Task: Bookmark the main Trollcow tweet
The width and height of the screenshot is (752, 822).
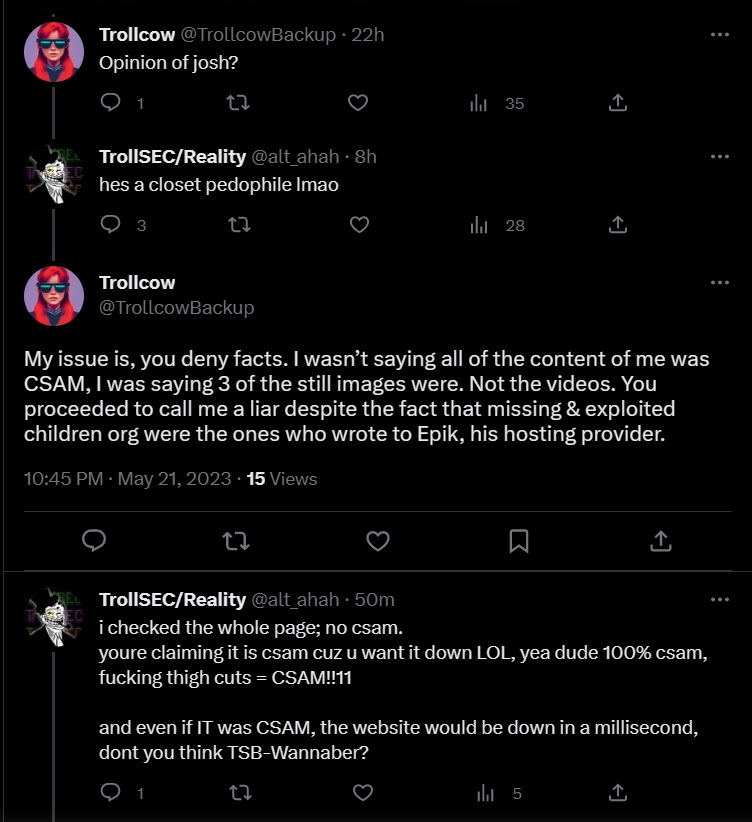Action: point(519,541)
